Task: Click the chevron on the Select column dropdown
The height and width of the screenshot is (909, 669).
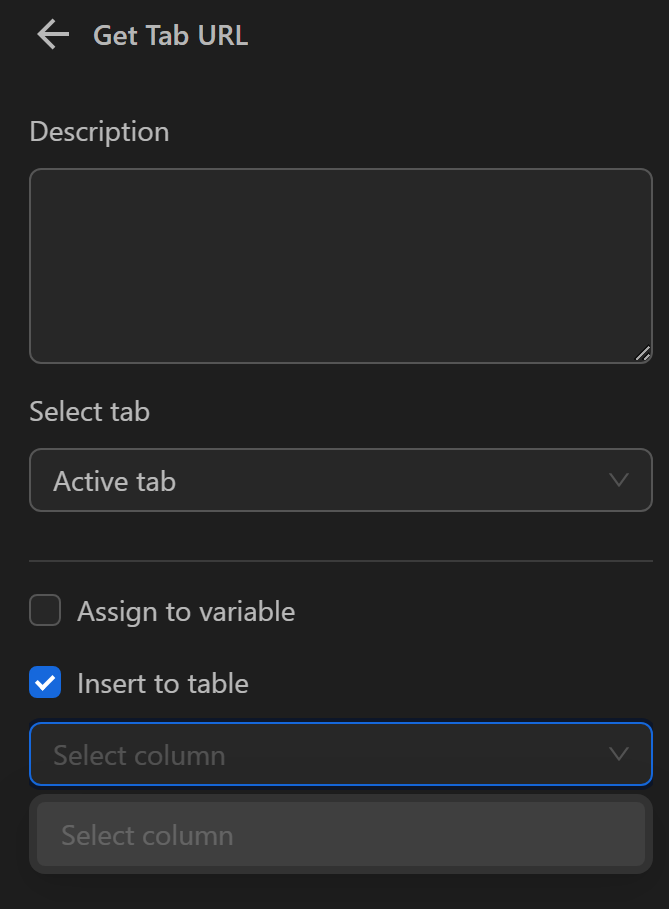Action: (618, 755)
